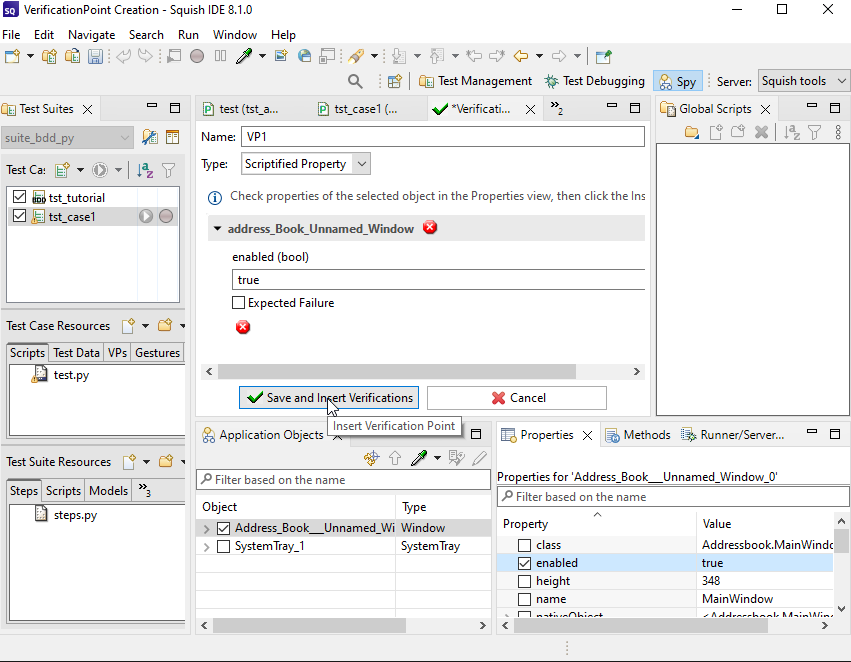851x662 pixels.
Task: Uncheck the enabled property checkbox
Action: [x=524, y=563]
